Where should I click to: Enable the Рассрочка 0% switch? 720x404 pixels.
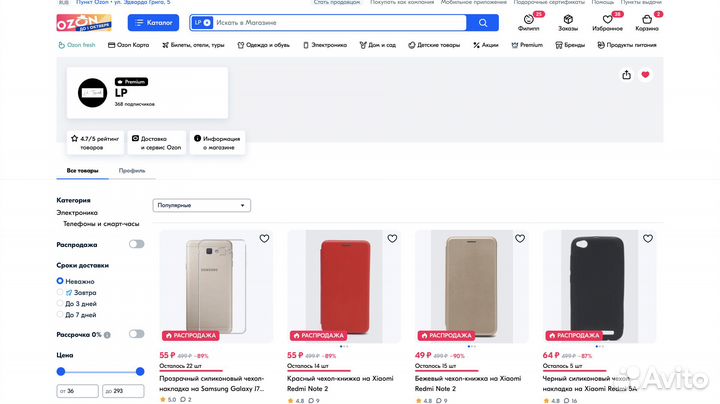(x=136, y=334)
